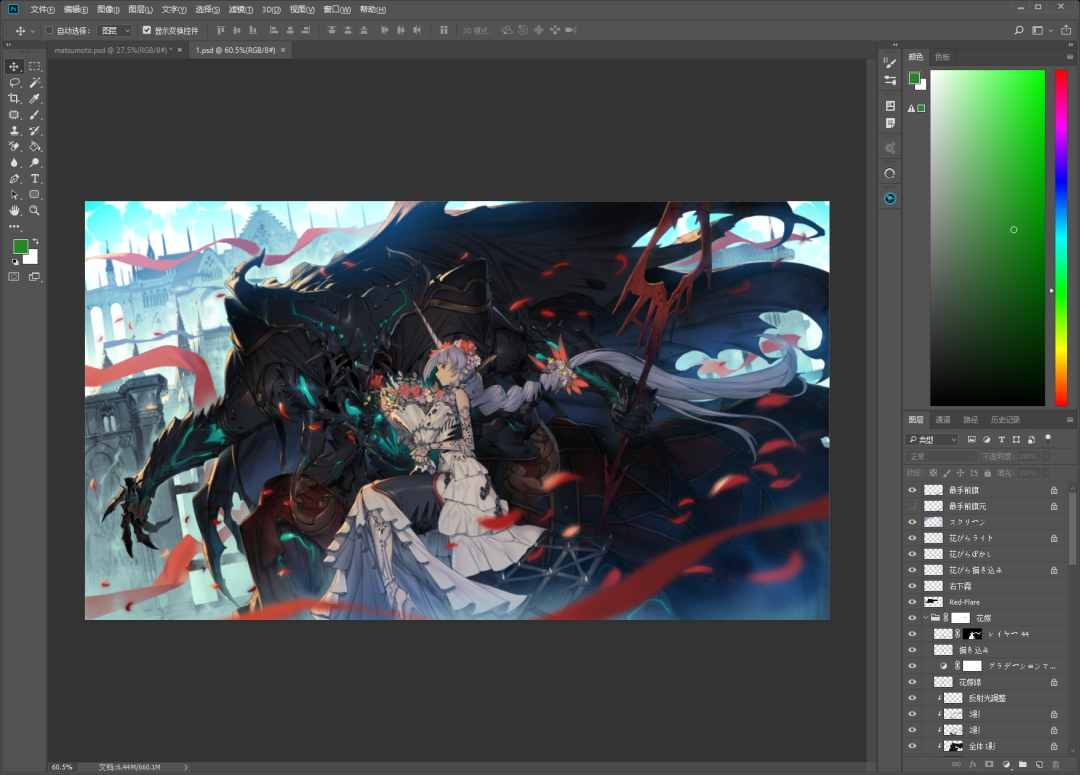This screenshot has height=775, width=1080.
Task: Select the Crop tool
Action: click(x=14, y=99)
